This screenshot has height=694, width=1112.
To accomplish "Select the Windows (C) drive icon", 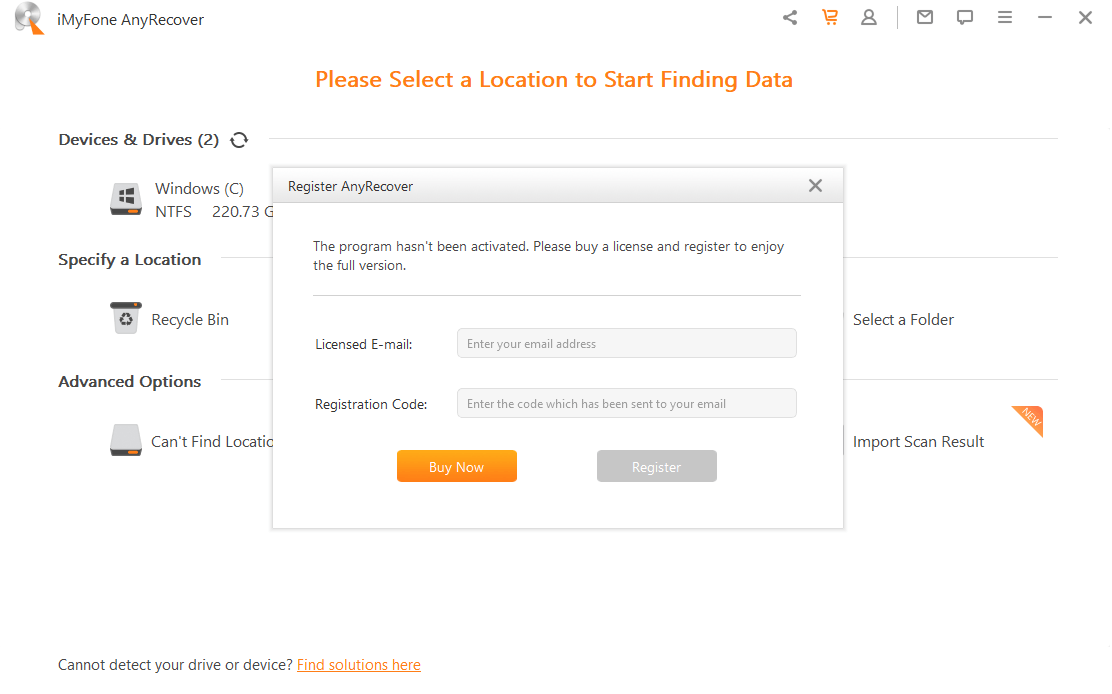I will [126, 198].
